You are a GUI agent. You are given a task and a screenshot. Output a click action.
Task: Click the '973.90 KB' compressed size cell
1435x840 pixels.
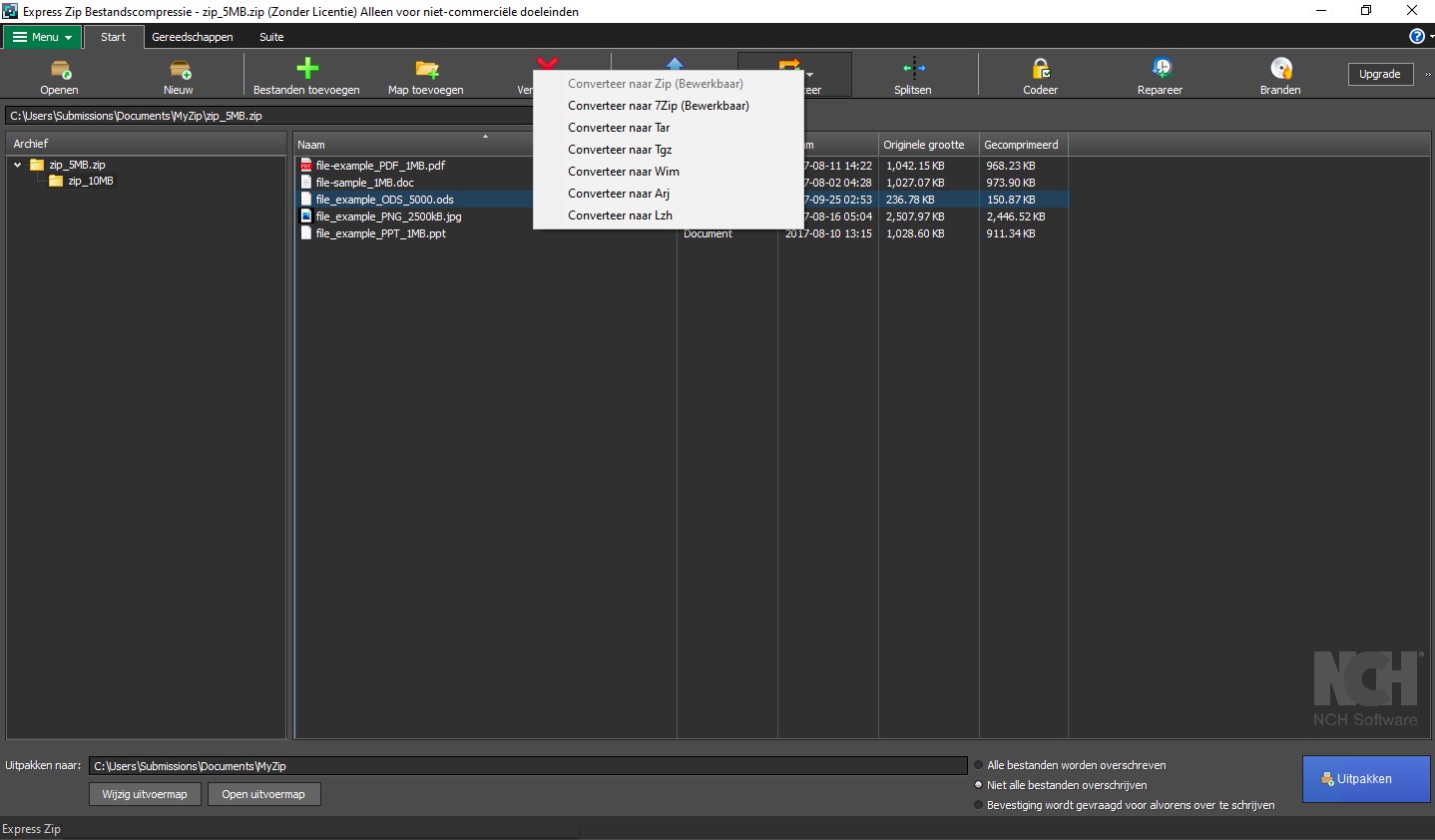(1011, 183)
